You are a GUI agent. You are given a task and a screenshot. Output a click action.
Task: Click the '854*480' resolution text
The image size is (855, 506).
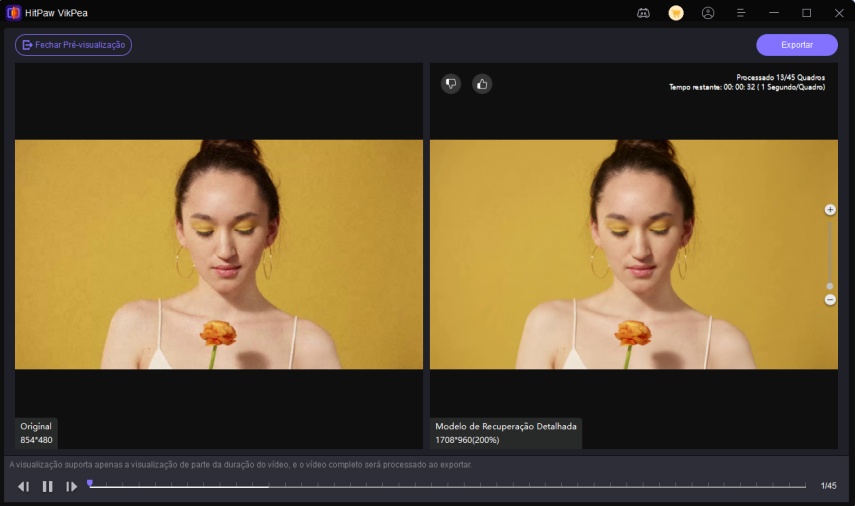coord(37,440)
